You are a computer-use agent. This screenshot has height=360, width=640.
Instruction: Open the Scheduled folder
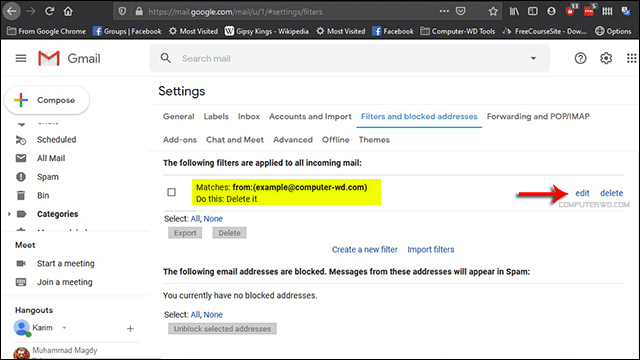[56, 140]
